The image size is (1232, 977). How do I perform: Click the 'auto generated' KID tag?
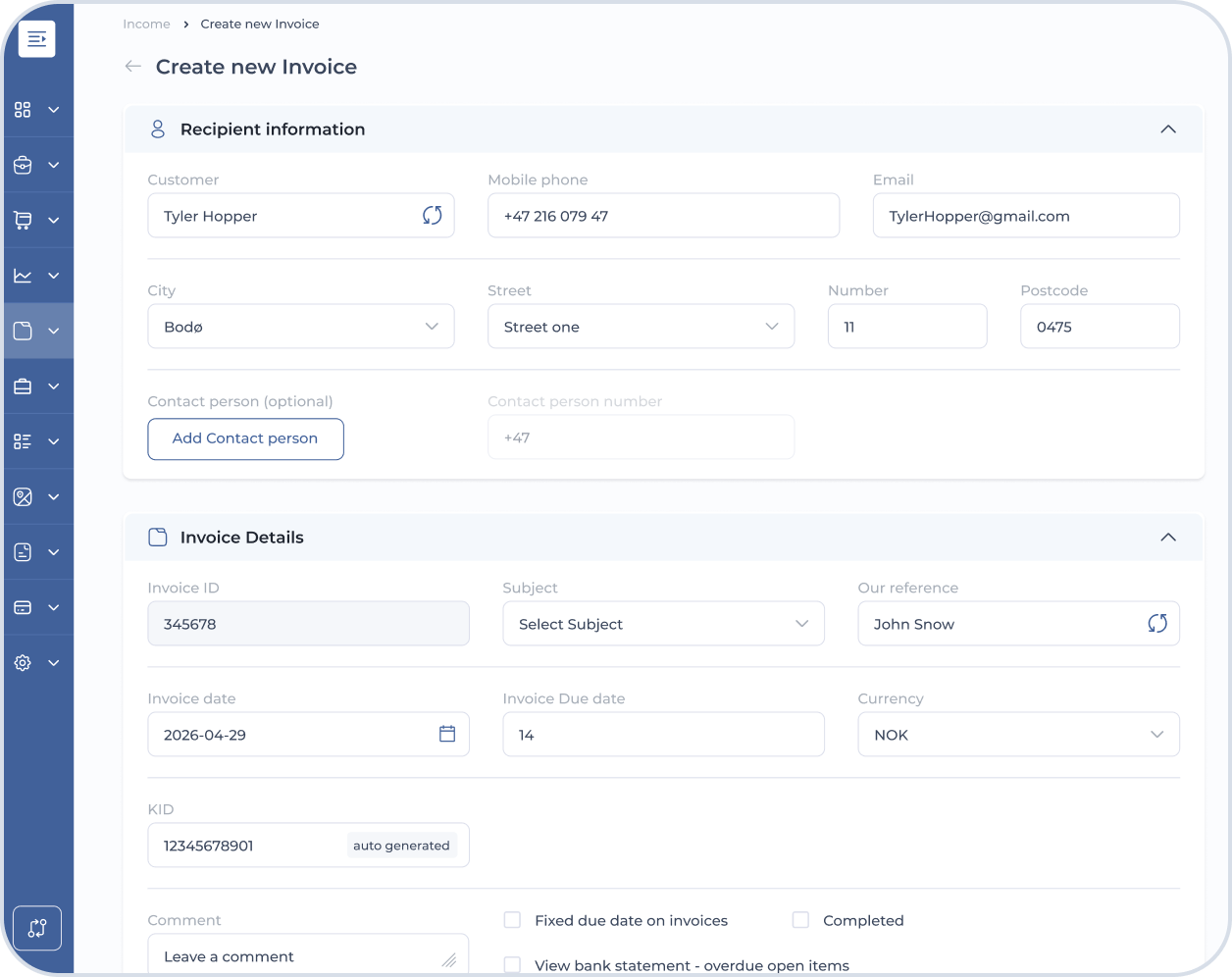[x=401, y=846]
